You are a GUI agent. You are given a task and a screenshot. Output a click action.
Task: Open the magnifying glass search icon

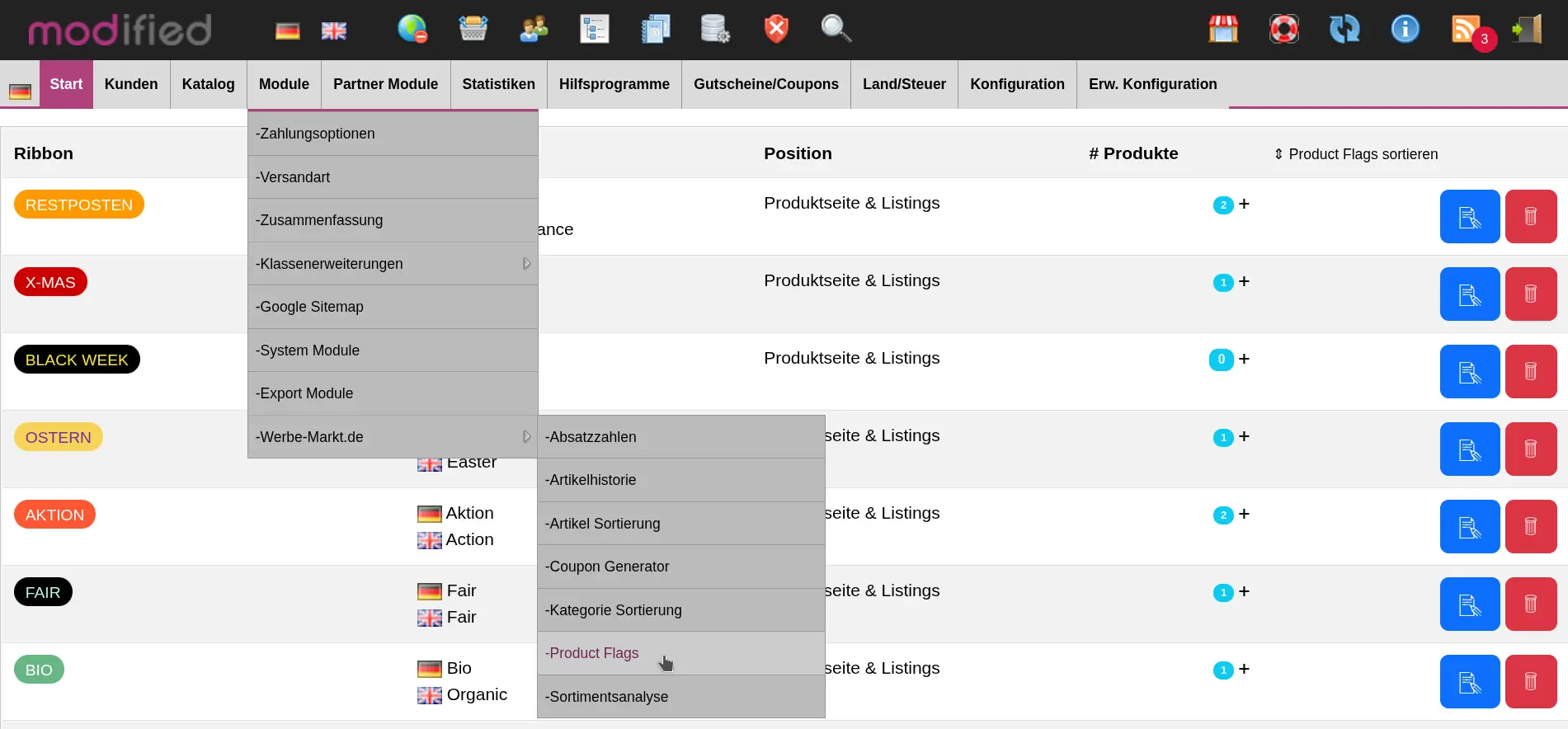(836, 29)
